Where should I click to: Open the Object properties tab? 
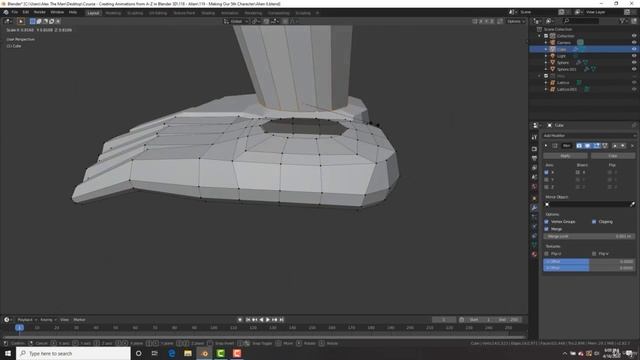click(x=534, y=198)
